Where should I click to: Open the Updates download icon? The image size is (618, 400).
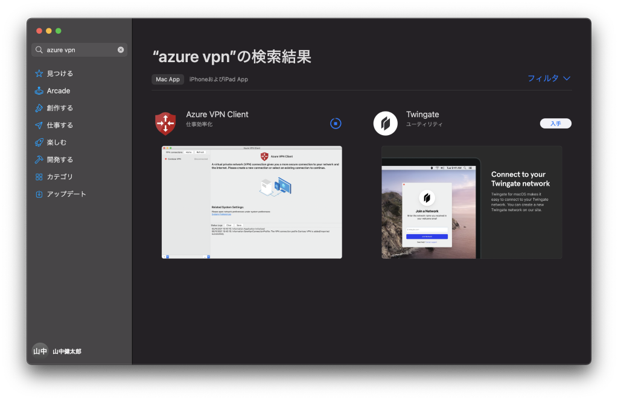click(x=39, y=194)
